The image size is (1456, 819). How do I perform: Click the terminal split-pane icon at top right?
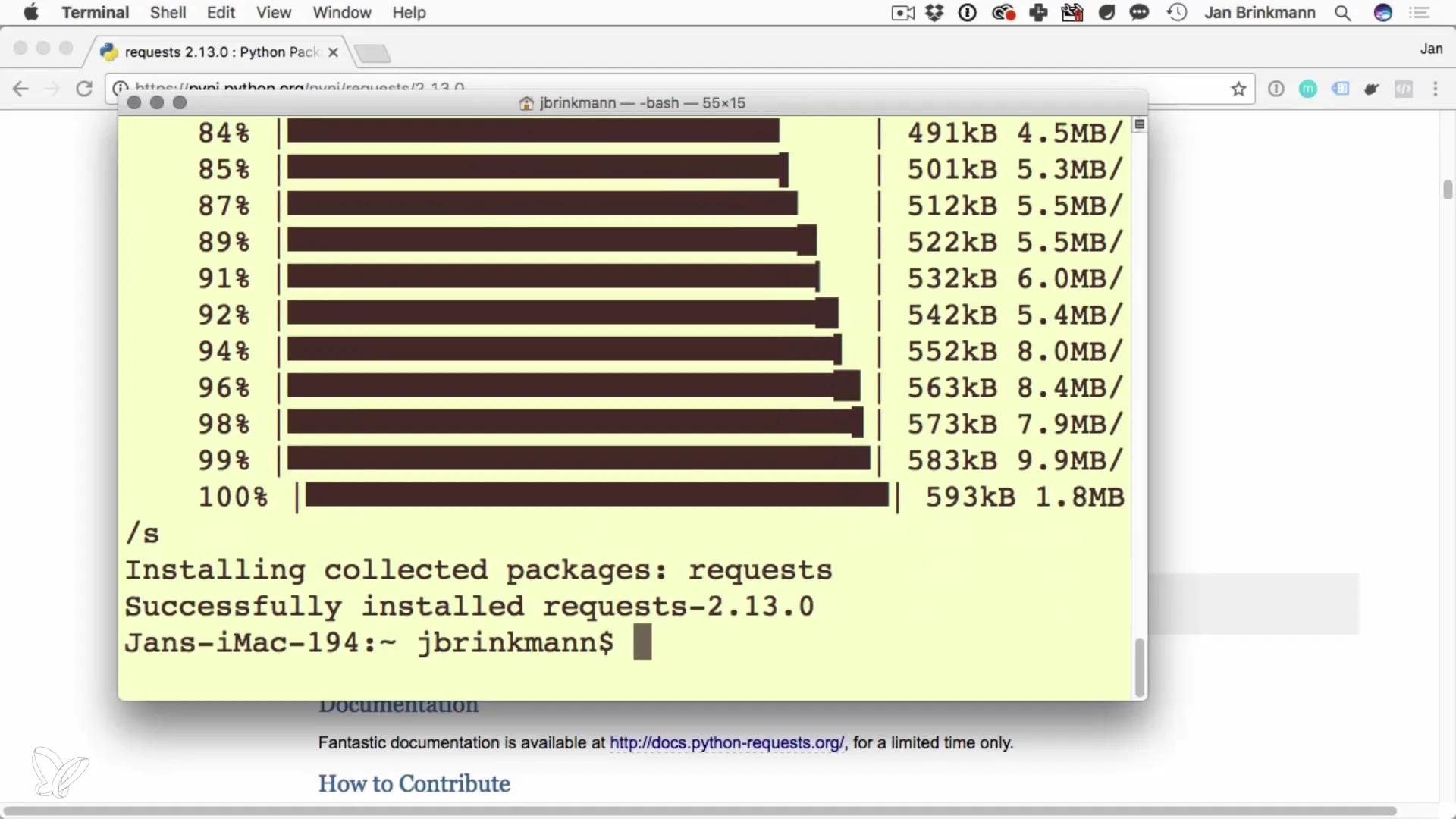1139,124
